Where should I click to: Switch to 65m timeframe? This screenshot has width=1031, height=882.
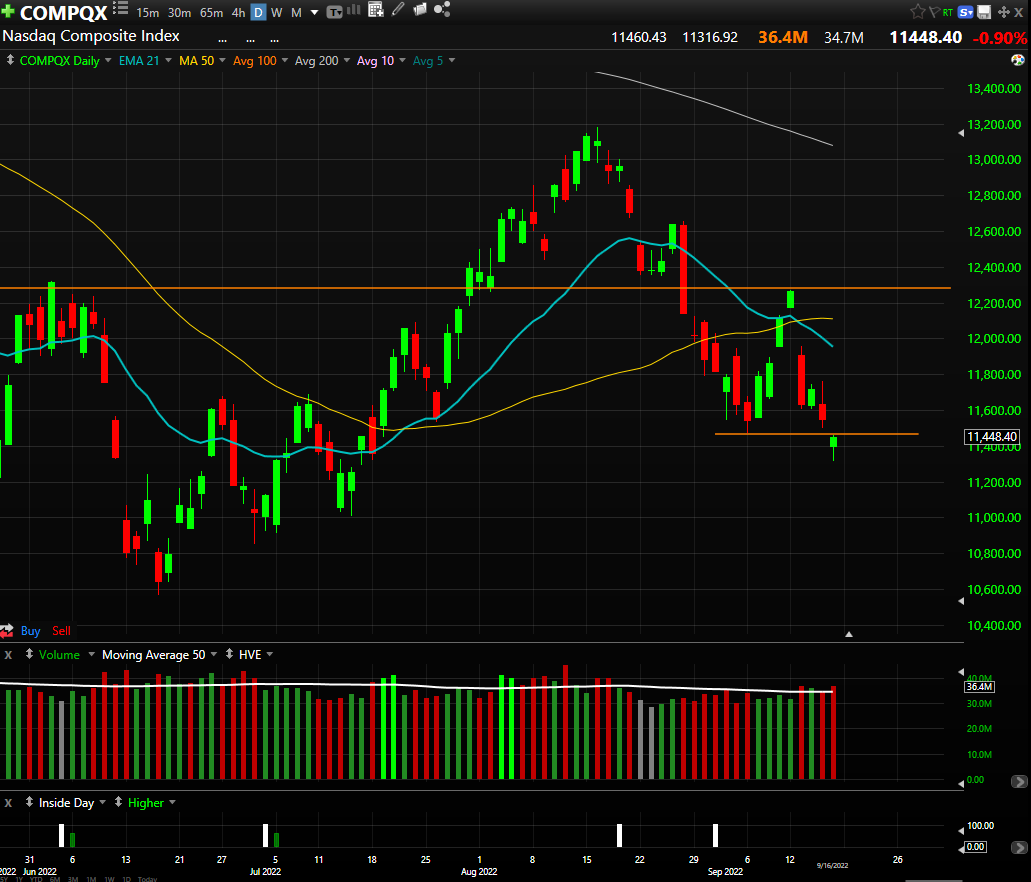tap(211, 12)
